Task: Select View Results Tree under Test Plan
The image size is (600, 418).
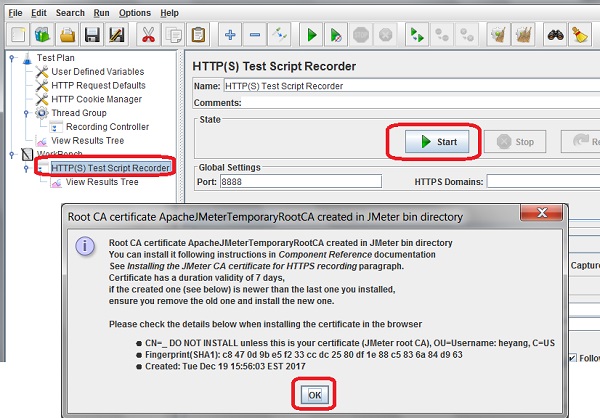Action: [x=88, y=140]
